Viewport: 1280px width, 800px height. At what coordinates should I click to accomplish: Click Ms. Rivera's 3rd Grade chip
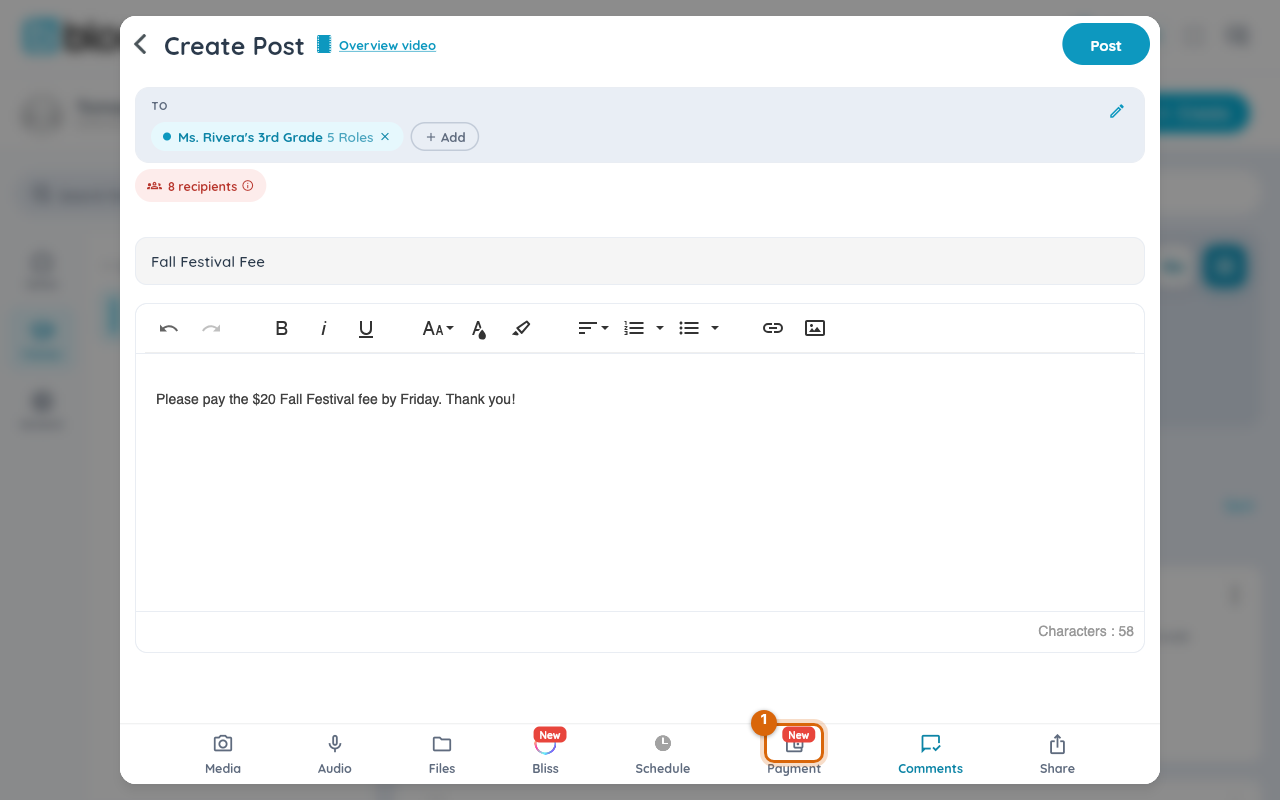point(277,137)
